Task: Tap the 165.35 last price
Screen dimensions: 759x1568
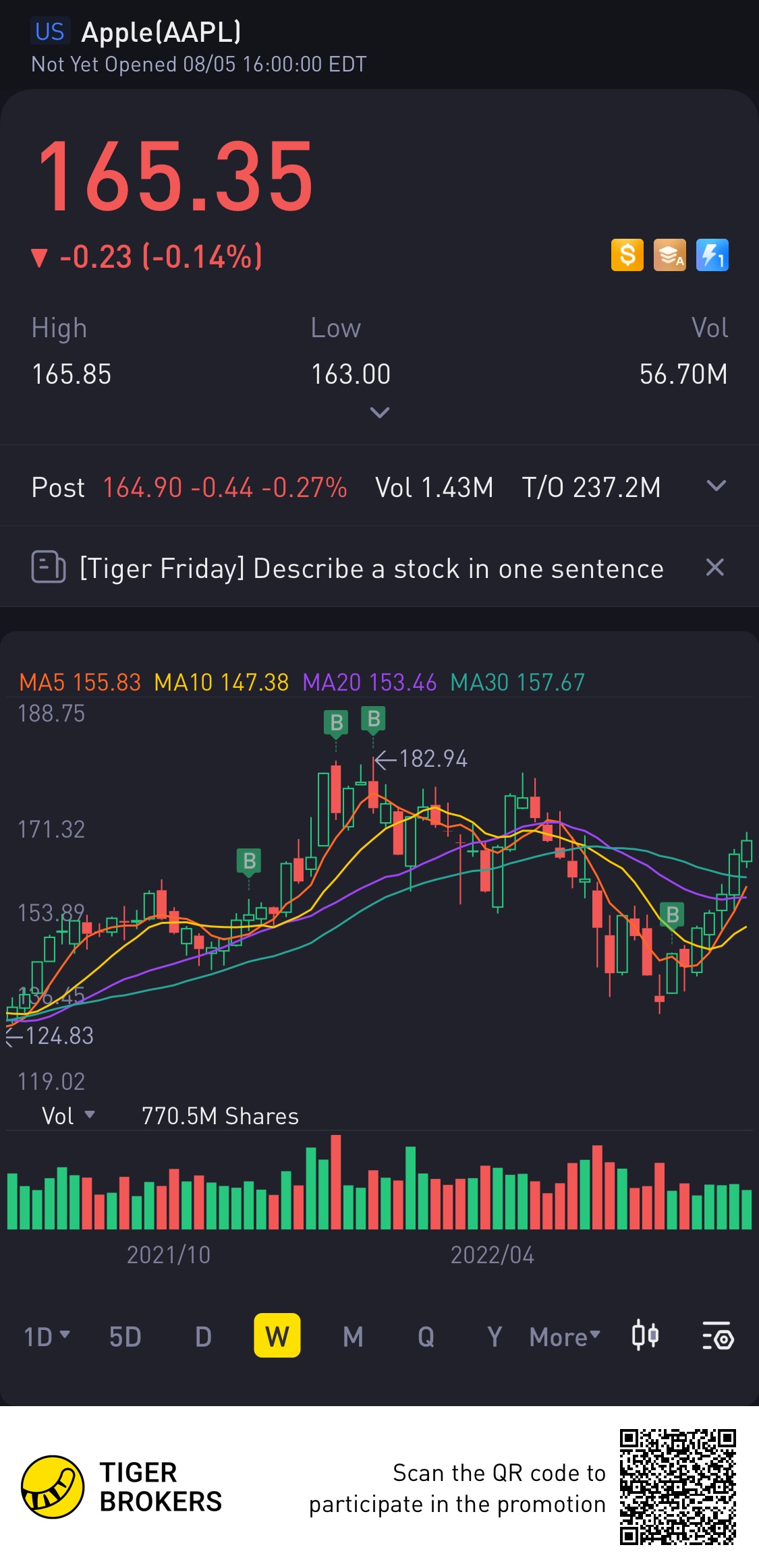Action: [x=175, y=176]
